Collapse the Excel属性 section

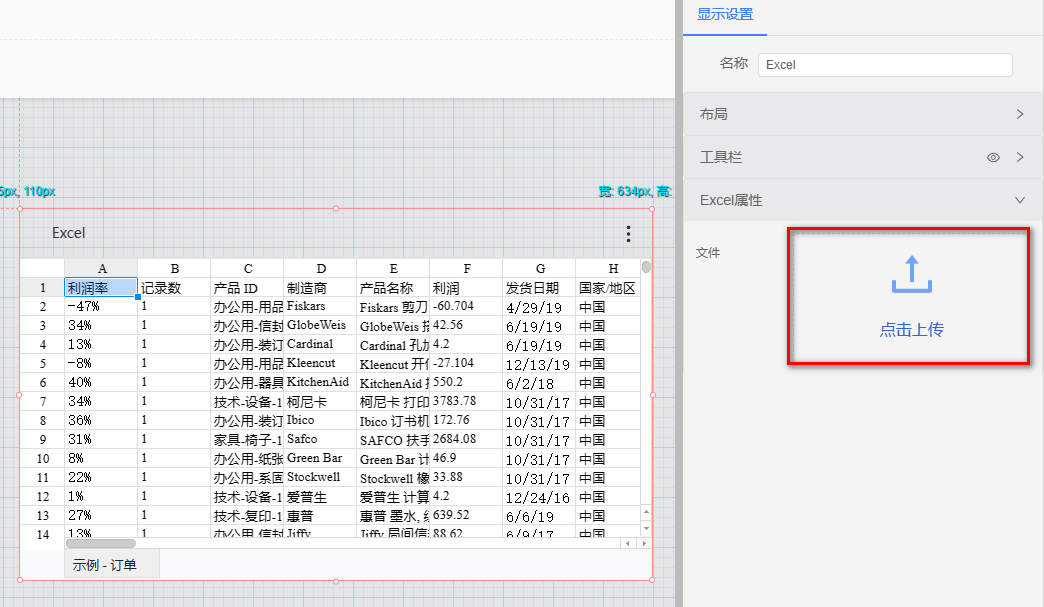pyautogui.click(x=1019, y=200)
